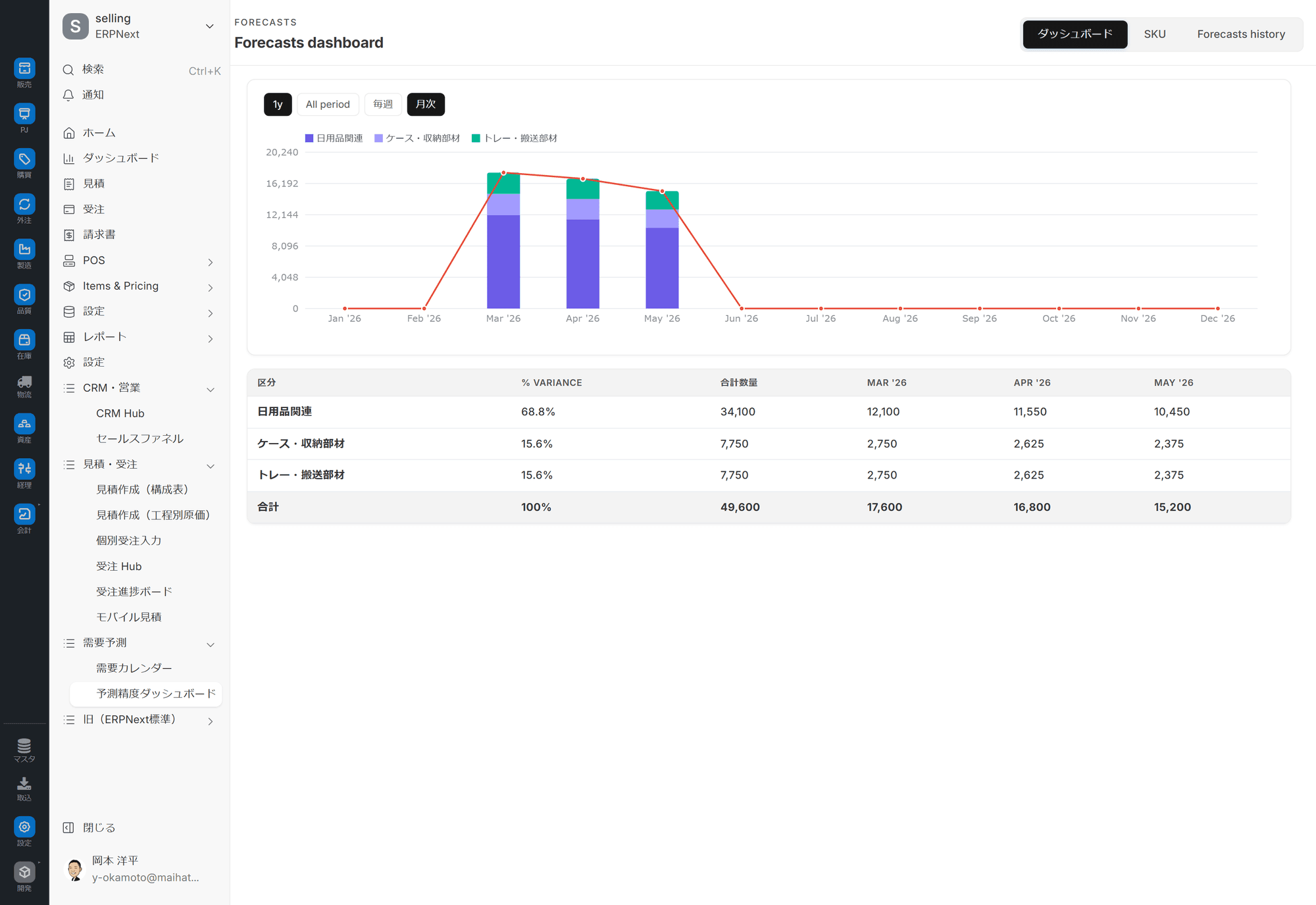Click the 通知 bell icon
The width and height of the screenshot is (1316, 905).
pos(68,95)
